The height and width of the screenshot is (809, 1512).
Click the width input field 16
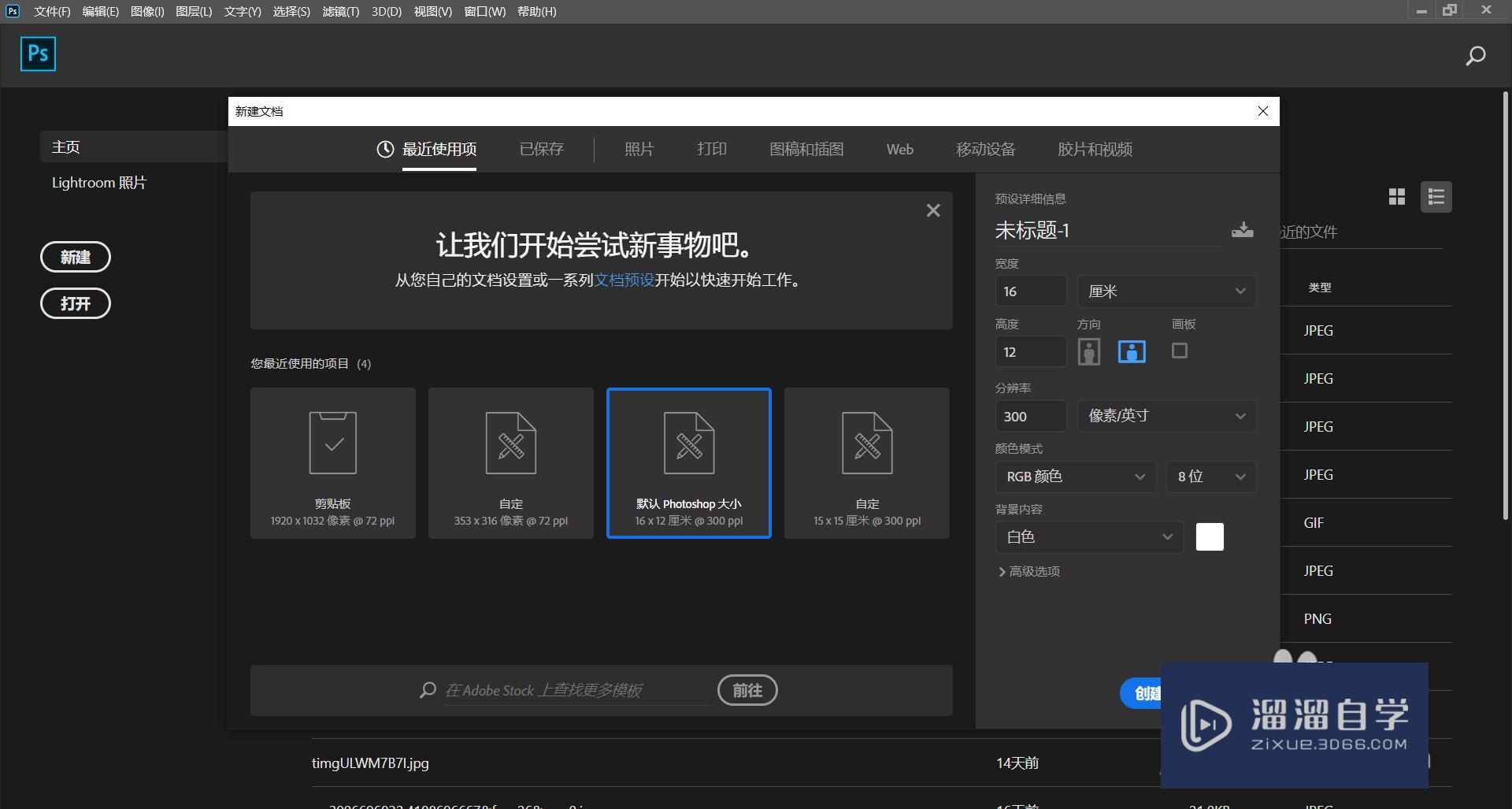(x=1031, y=291)
